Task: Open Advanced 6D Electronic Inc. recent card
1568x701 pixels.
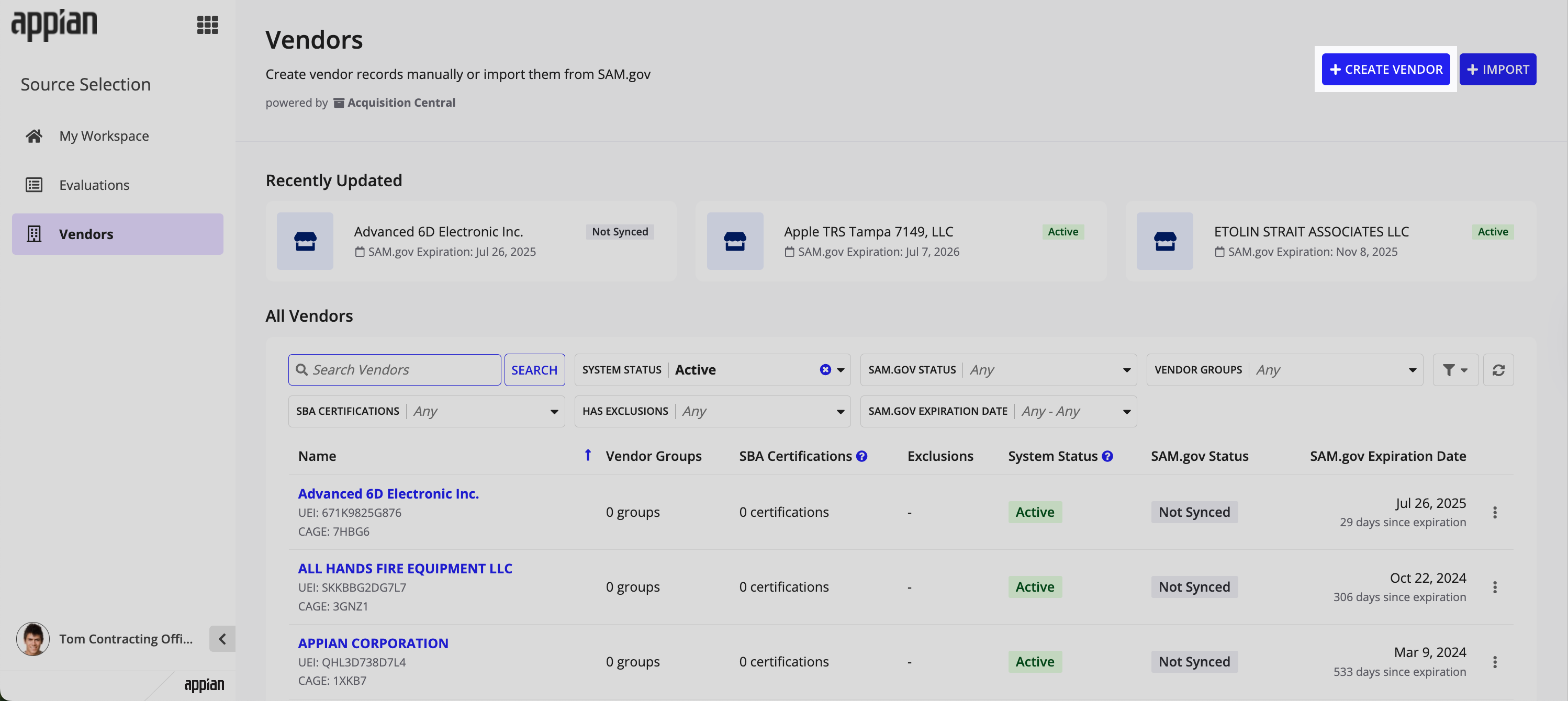Action: 471,241
